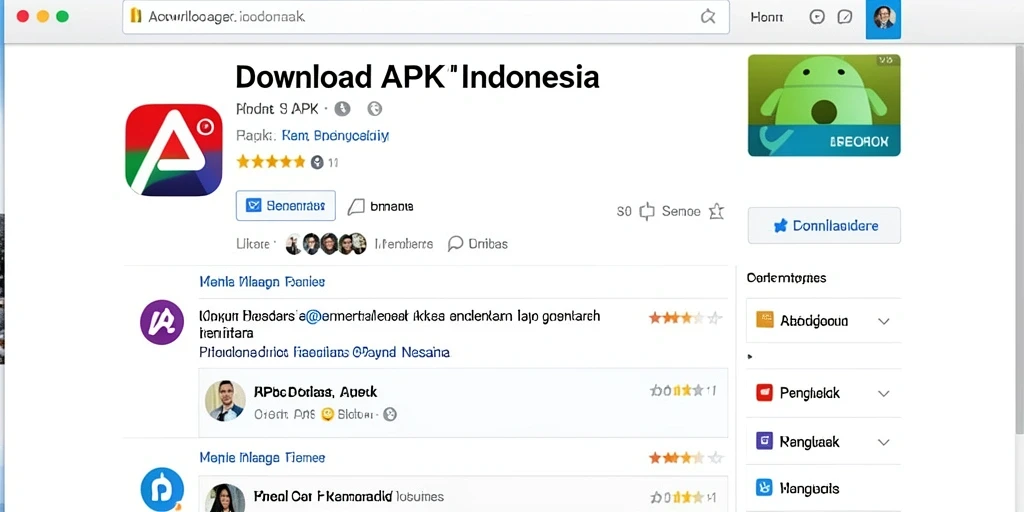Click the gray badge icon after the stars
The width and height of the screenshot is (1024, 512).
(317, 162)
